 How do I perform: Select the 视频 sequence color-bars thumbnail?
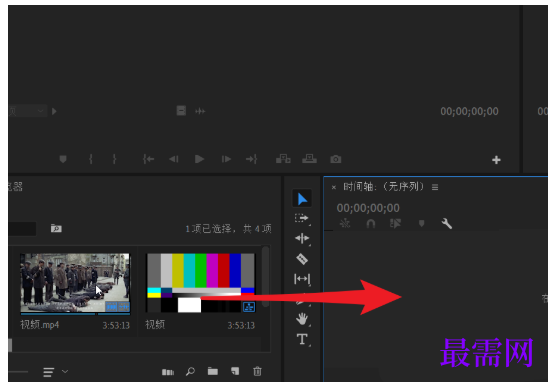coord(201,283)
